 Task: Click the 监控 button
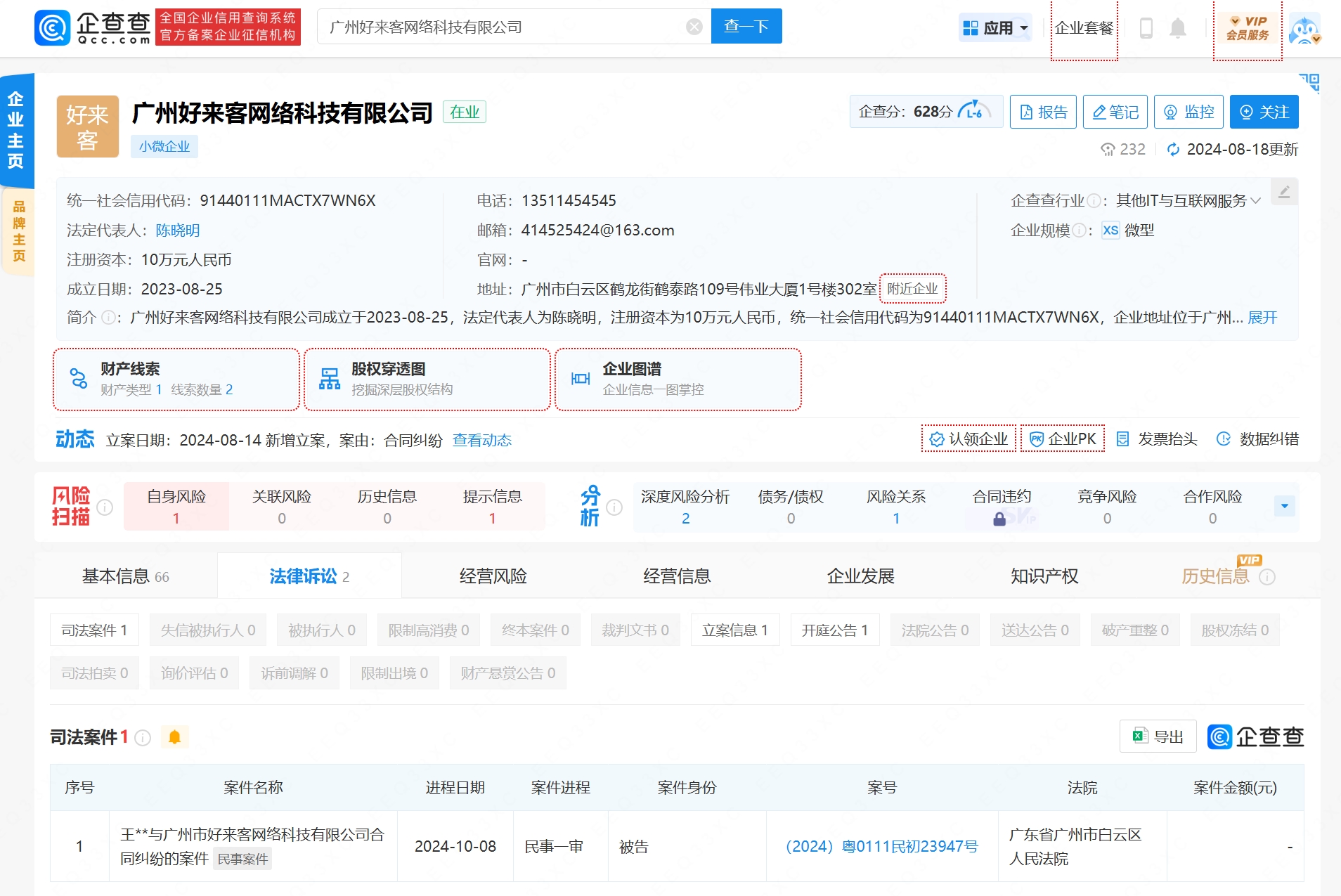(1188, 112)
